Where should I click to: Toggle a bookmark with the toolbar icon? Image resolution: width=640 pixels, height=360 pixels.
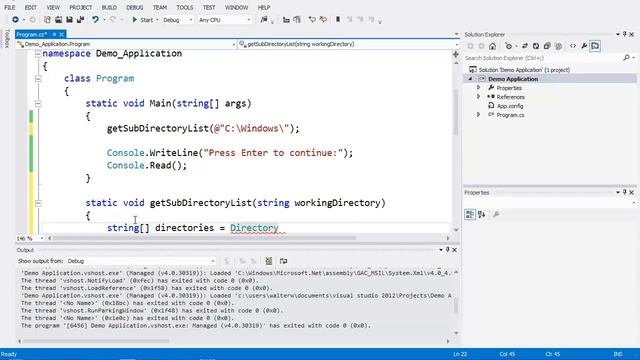click(x=338, y=20)
